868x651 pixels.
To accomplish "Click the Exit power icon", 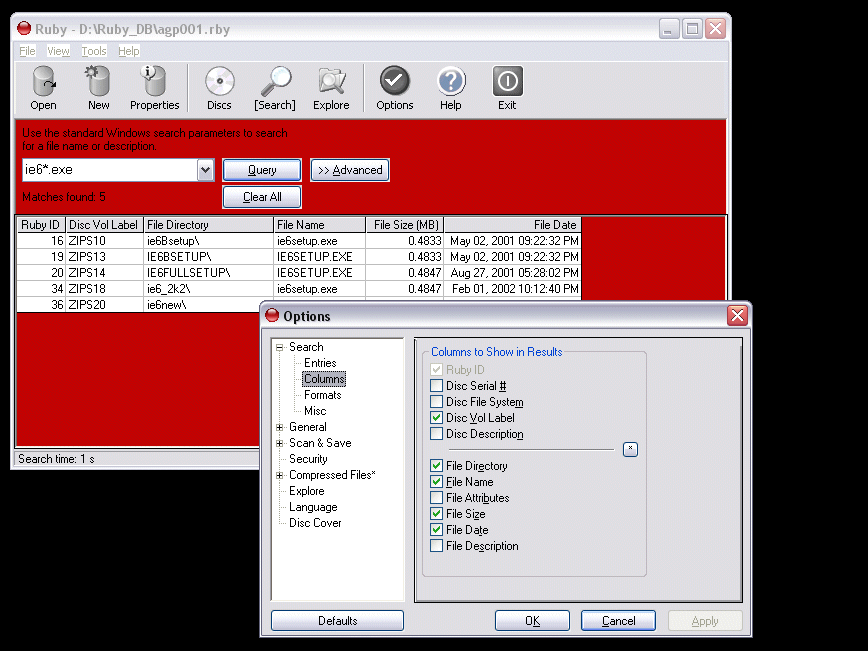I will pos(507,82).
